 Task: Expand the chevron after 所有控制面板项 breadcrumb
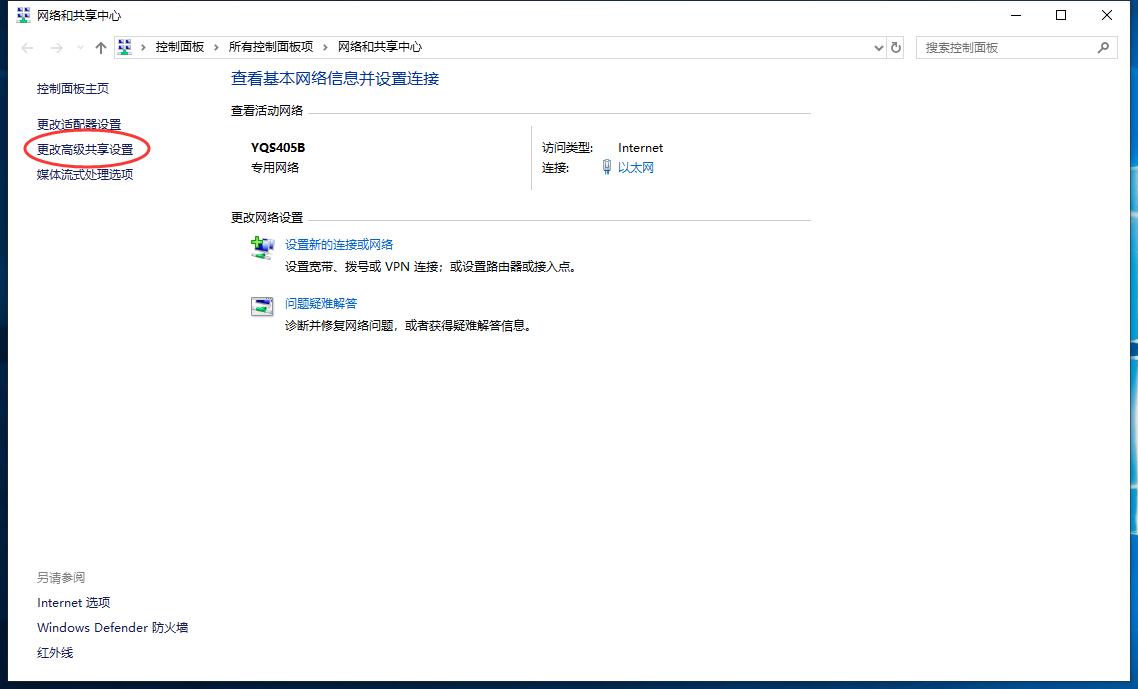coord(326,47)
